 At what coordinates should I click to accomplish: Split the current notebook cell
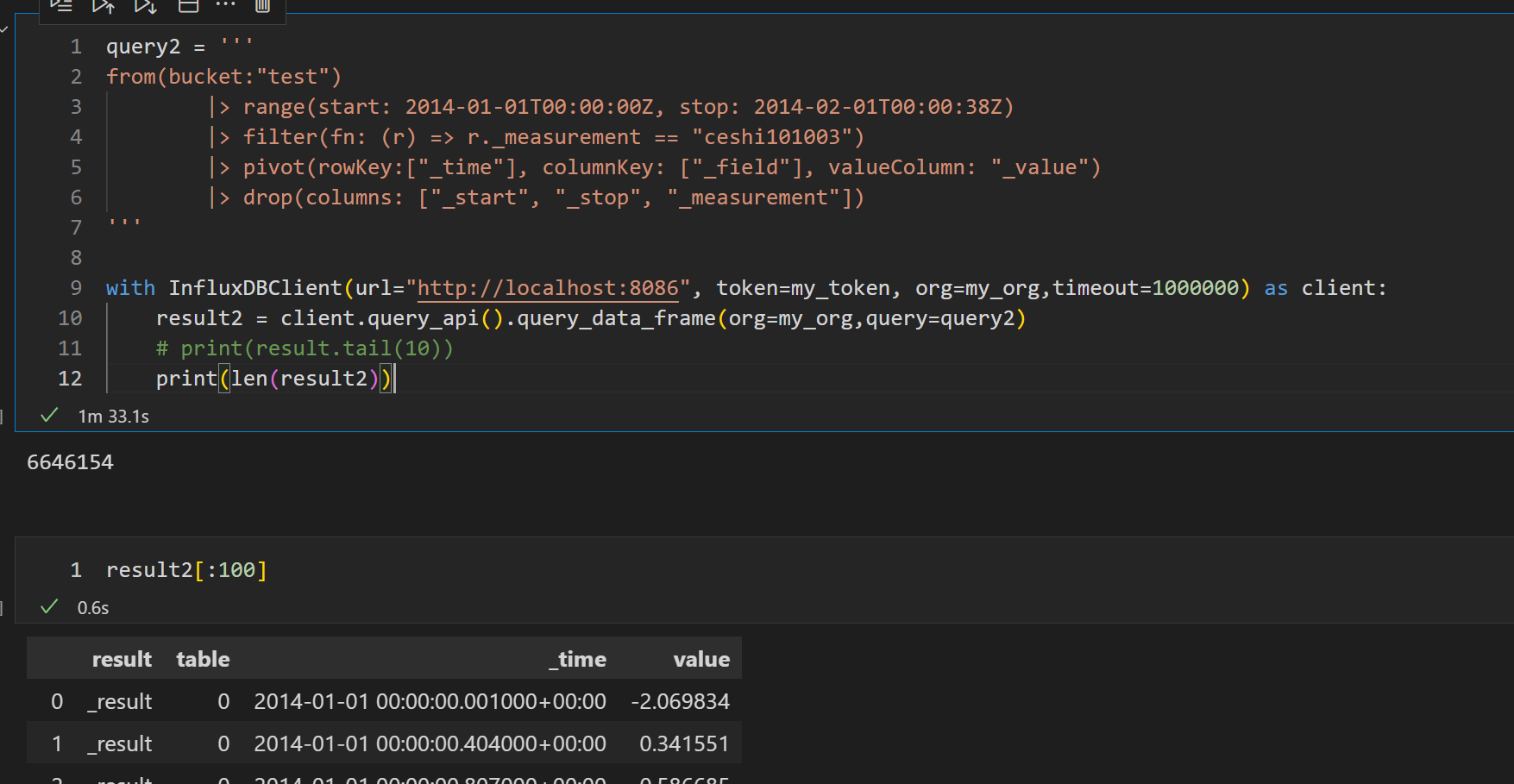click(188, 7)
